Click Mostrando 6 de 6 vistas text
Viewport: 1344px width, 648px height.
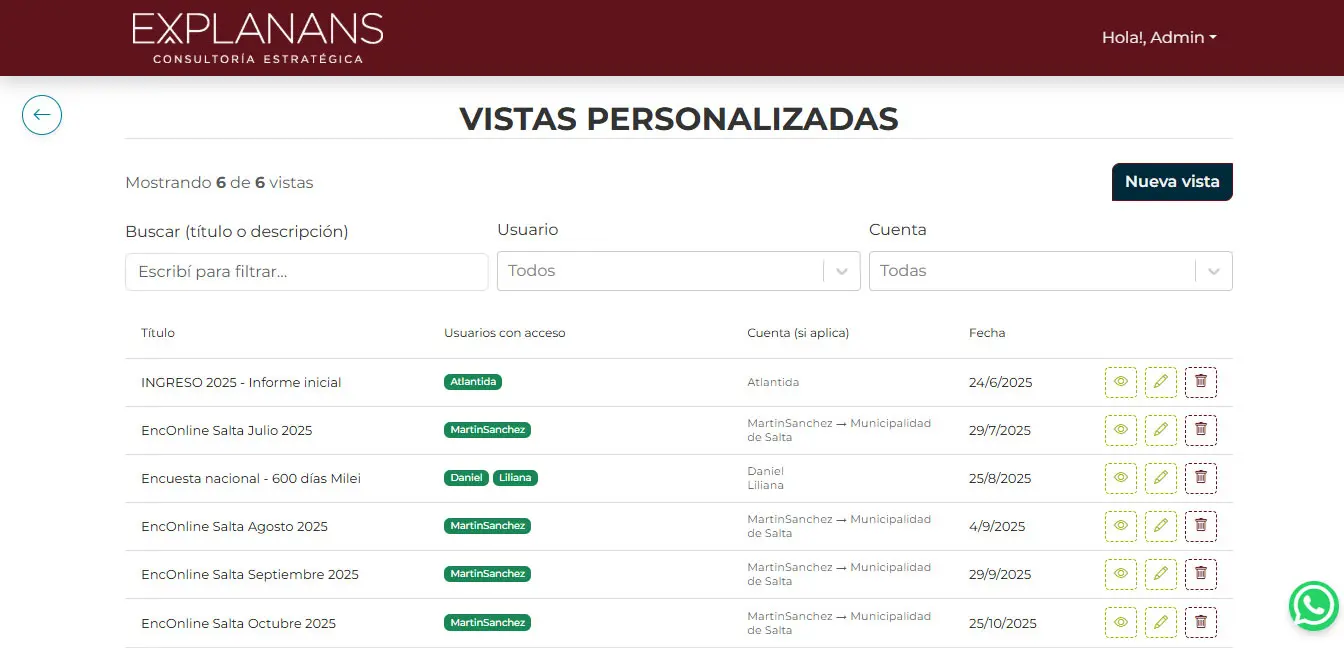coord(219,183)
